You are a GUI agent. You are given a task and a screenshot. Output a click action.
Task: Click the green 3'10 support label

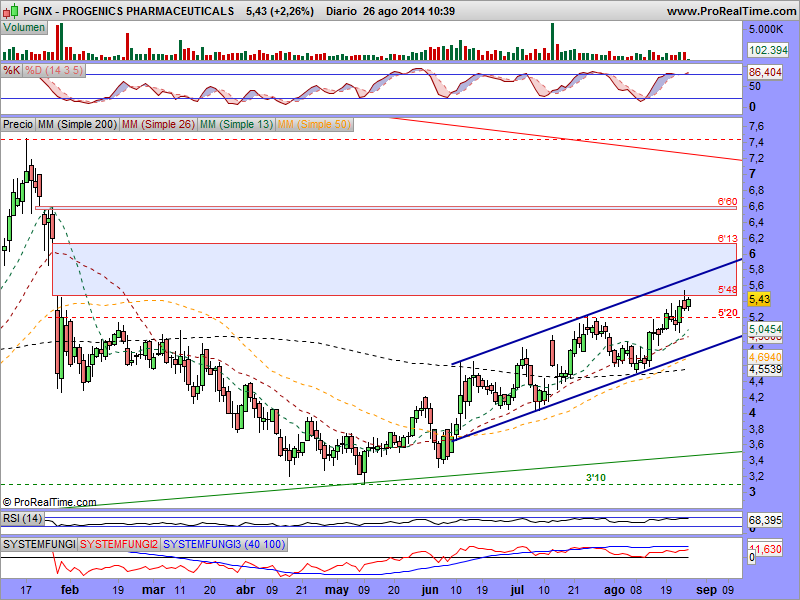point(595,478)
